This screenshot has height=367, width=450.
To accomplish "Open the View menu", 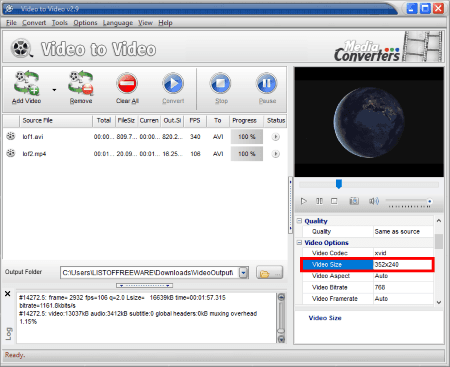I will (x=145, y=23).
